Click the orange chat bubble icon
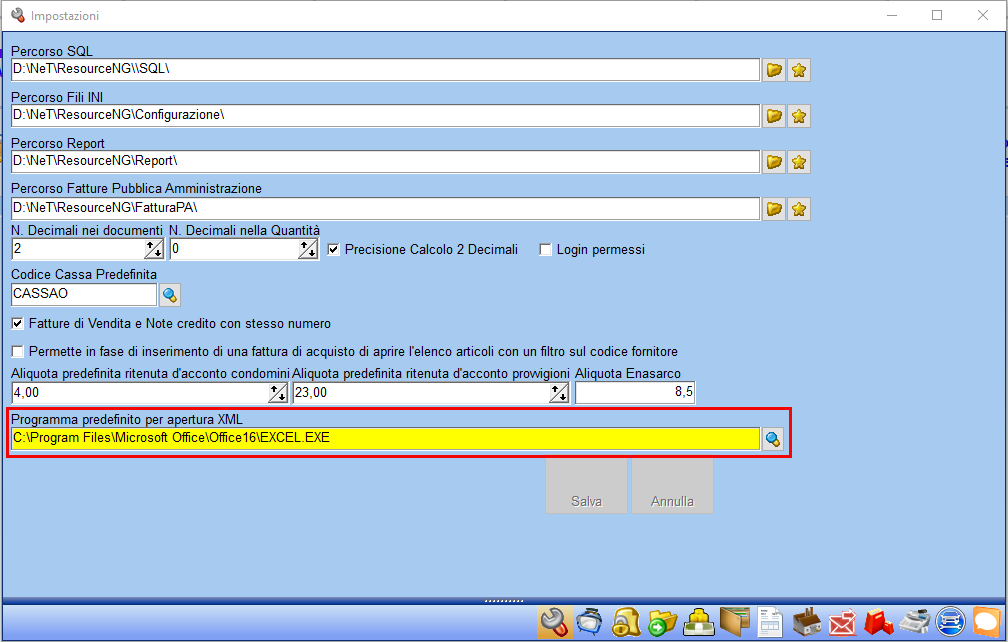 987,622
